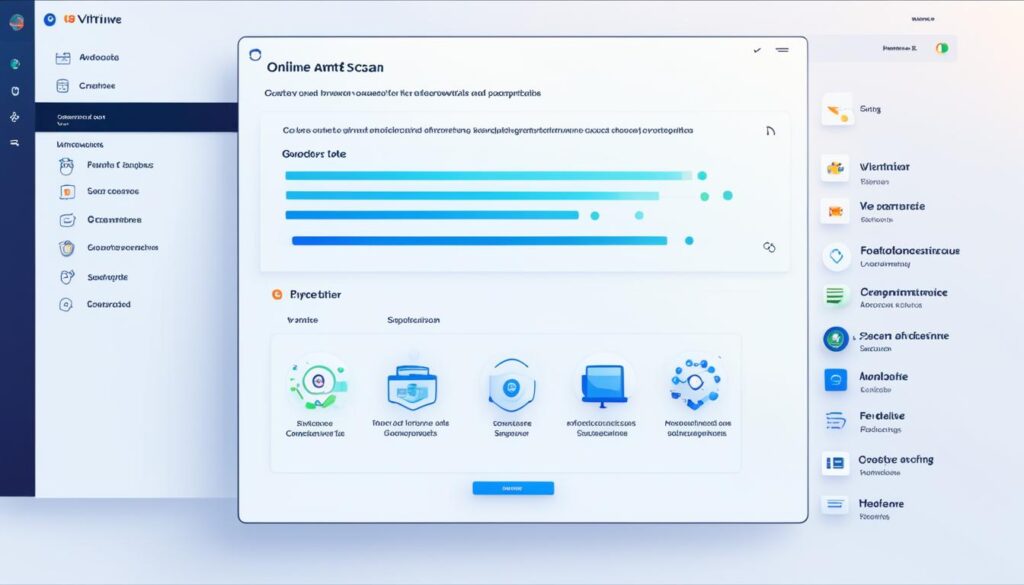Select the blue circular Scan icon in right panel
Viewport: 1024px width, 585px height.
[x=835, y=337]
